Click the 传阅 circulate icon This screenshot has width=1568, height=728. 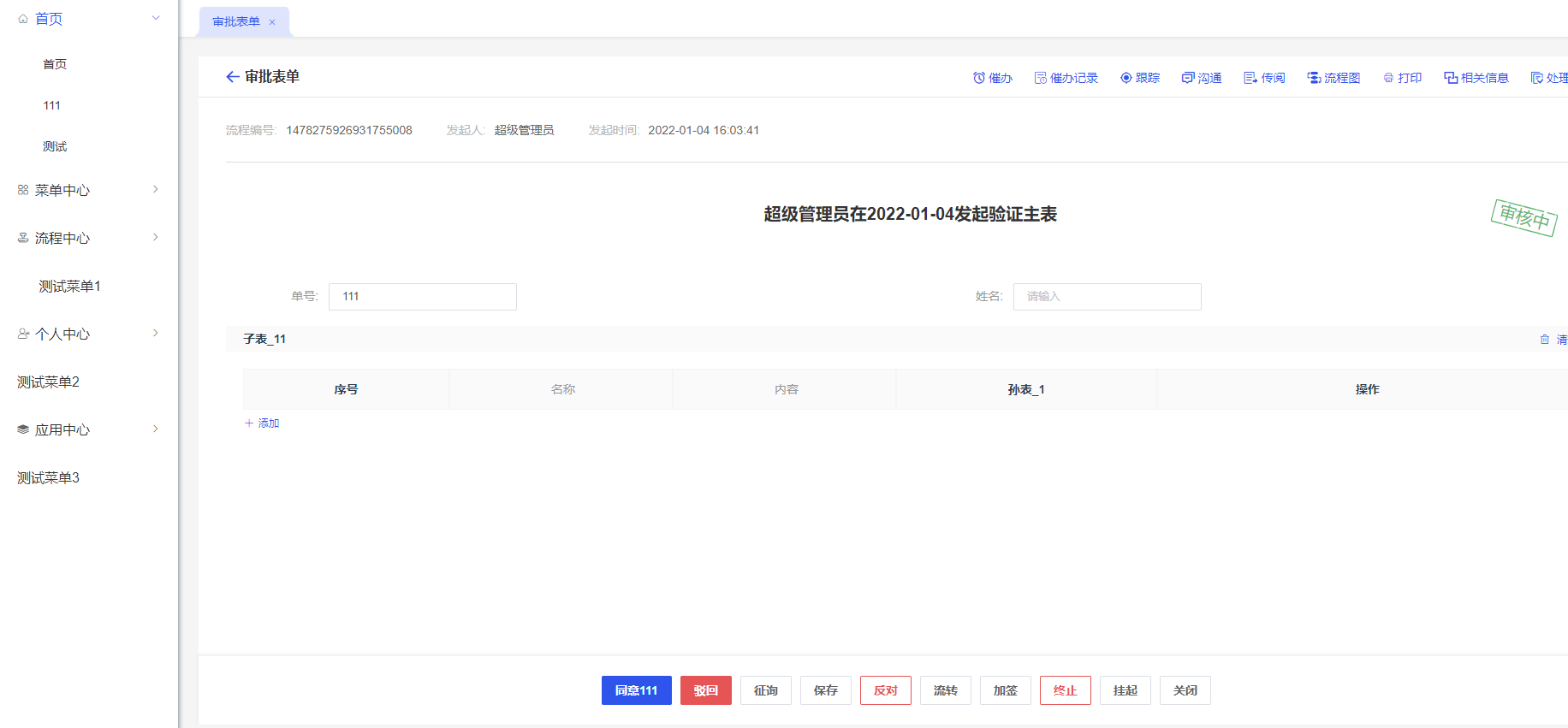(x=1250, y=78)
